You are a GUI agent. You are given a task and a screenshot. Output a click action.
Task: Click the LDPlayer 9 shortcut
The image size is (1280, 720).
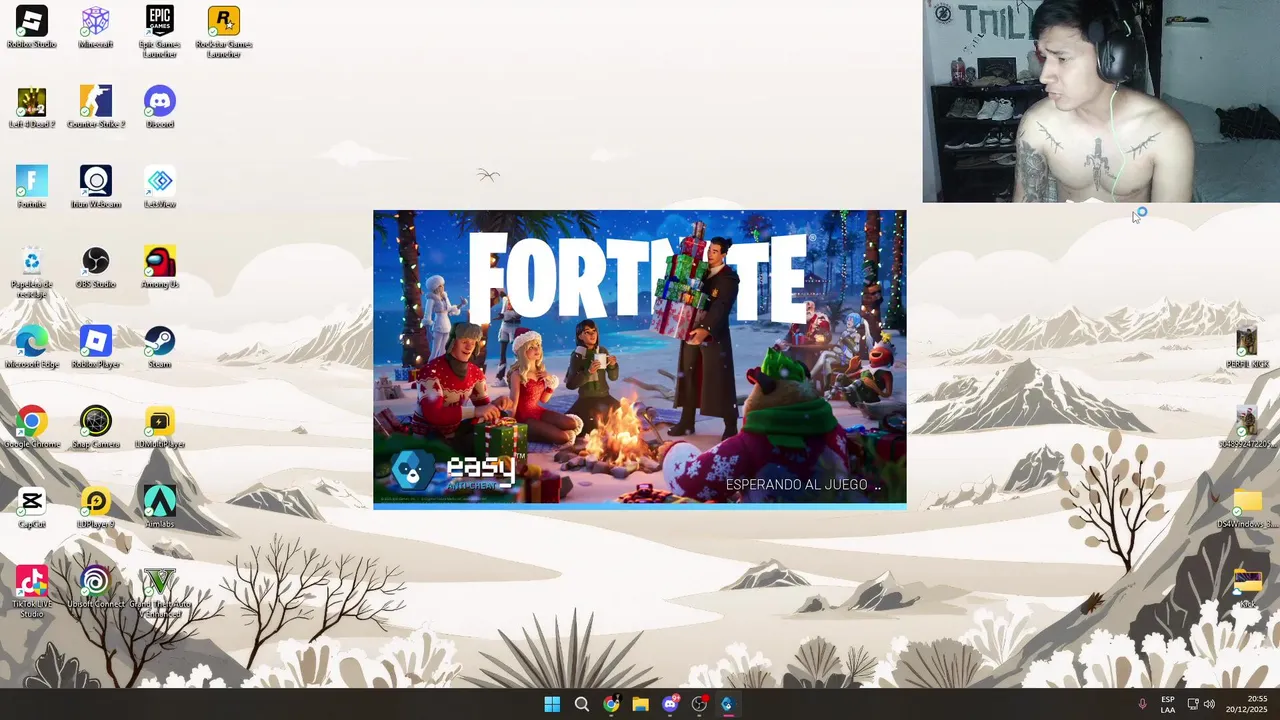coord(96,507)
